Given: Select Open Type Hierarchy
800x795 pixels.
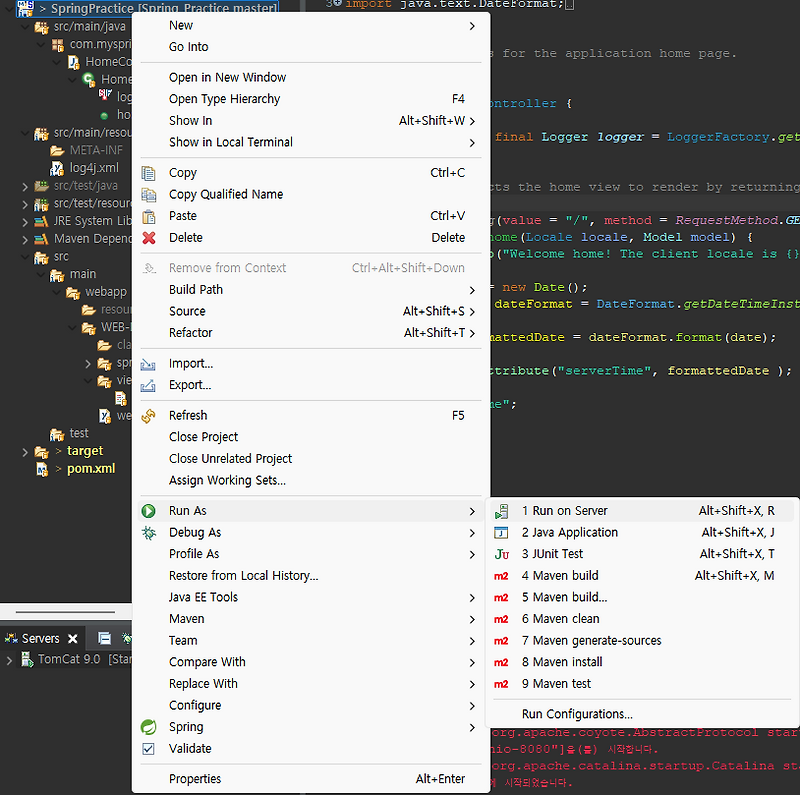Looking at the screenshot, I should pos(311,99).
